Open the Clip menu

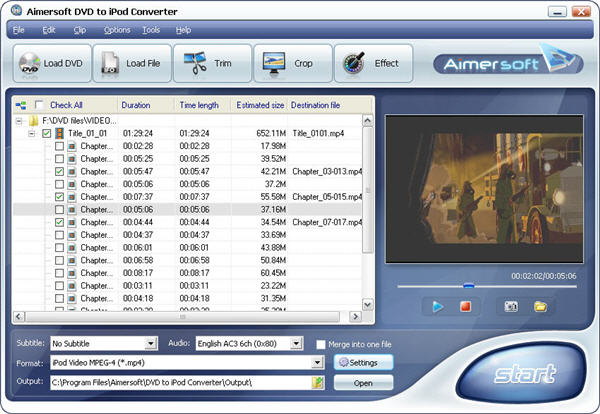coord(79,30)
